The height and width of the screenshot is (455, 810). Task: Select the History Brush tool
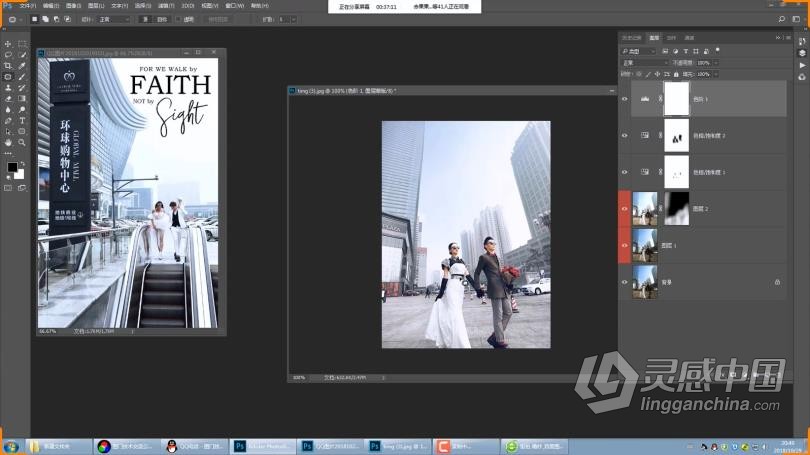[22, 88]
